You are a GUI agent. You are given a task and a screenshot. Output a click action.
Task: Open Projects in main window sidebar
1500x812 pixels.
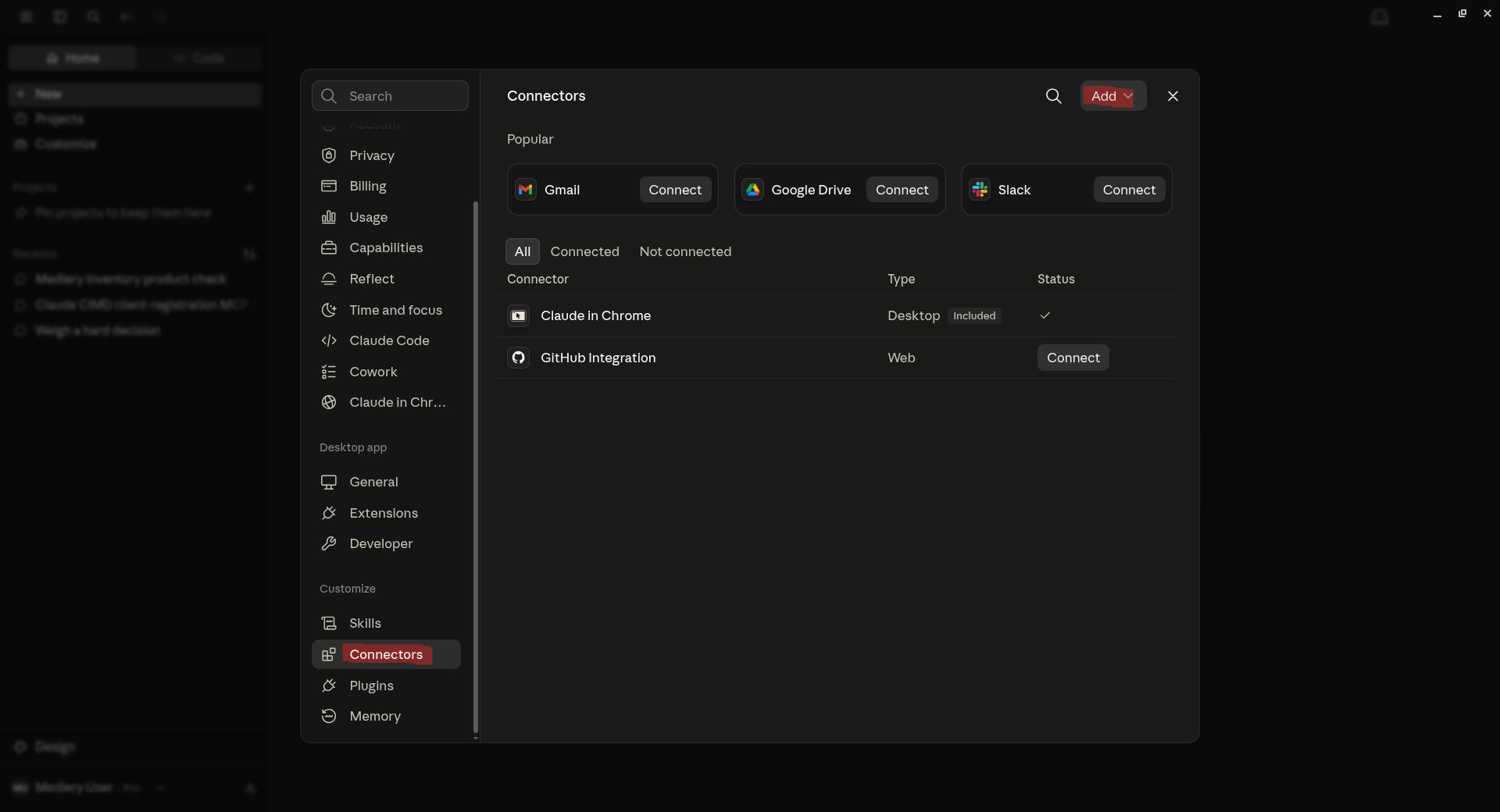pos(134,119)
